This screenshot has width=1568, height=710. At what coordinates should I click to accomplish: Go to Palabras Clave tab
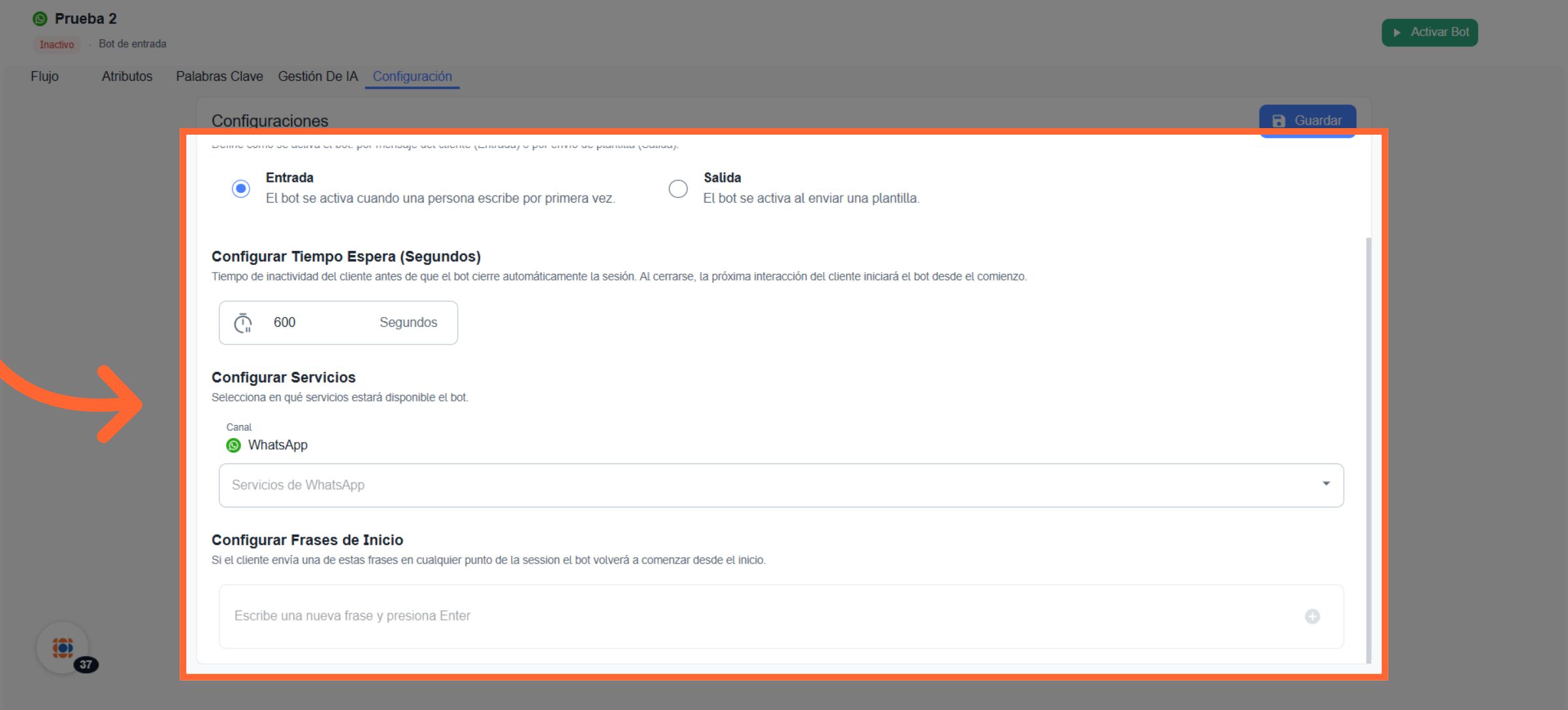(x=220, y=76)
